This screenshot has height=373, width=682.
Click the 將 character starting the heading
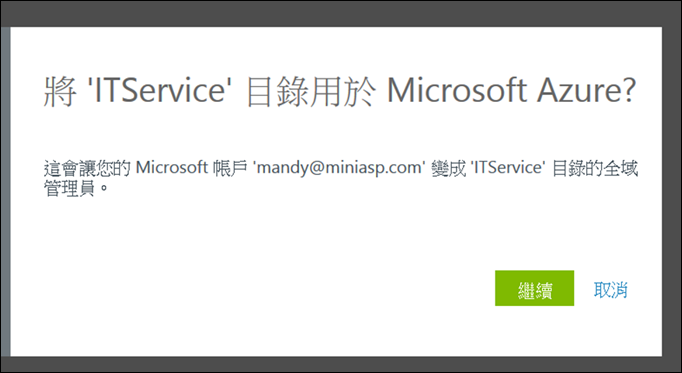[x=61, y=91]
